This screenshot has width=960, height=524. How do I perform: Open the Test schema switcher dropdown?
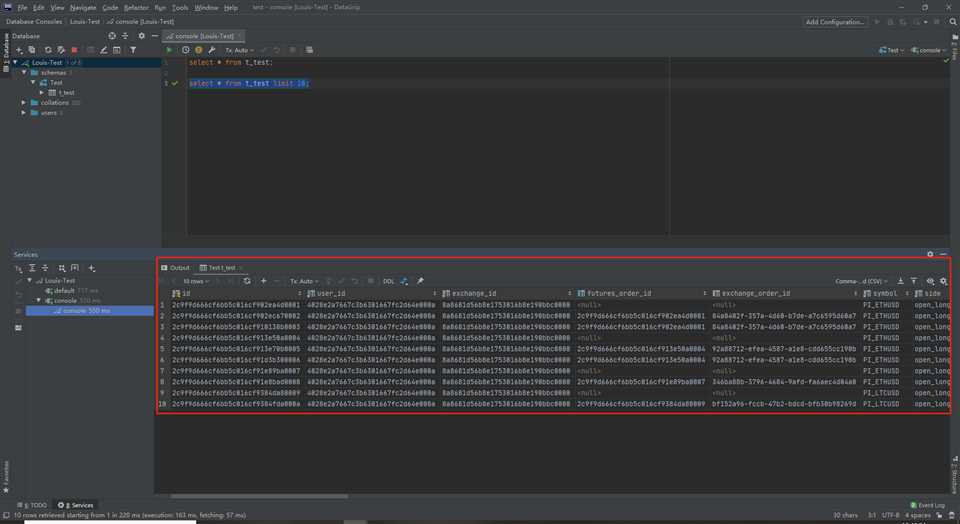point(891,50)
